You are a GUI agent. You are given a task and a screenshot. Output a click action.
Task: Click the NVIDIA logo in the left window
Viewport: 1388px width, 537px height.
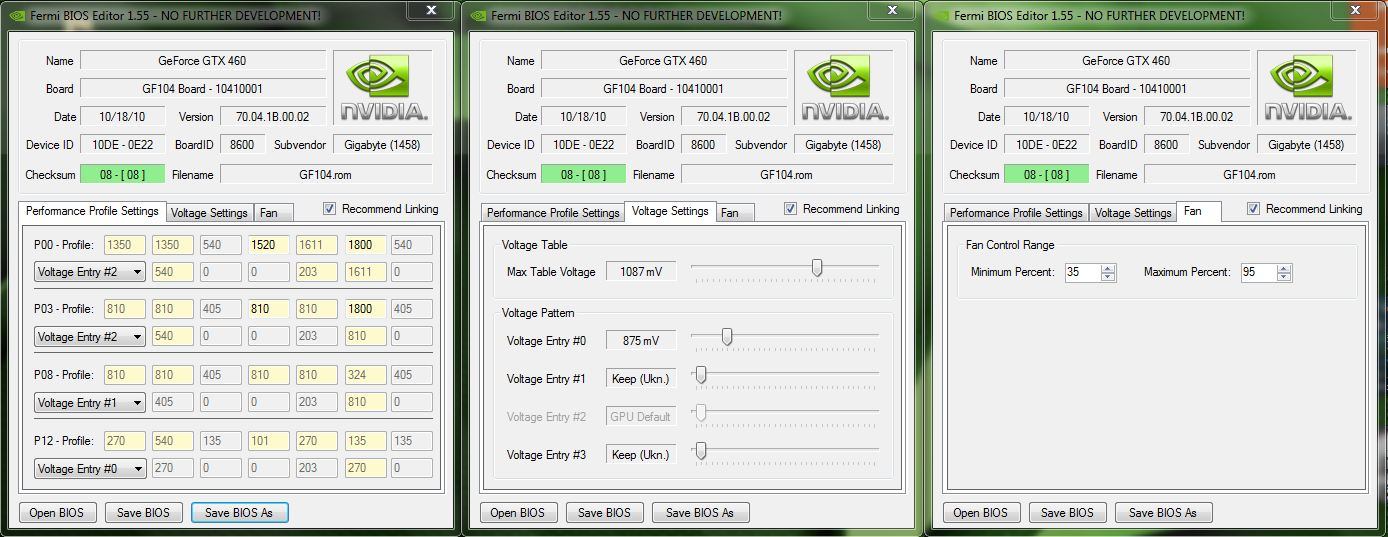[382, 90]
